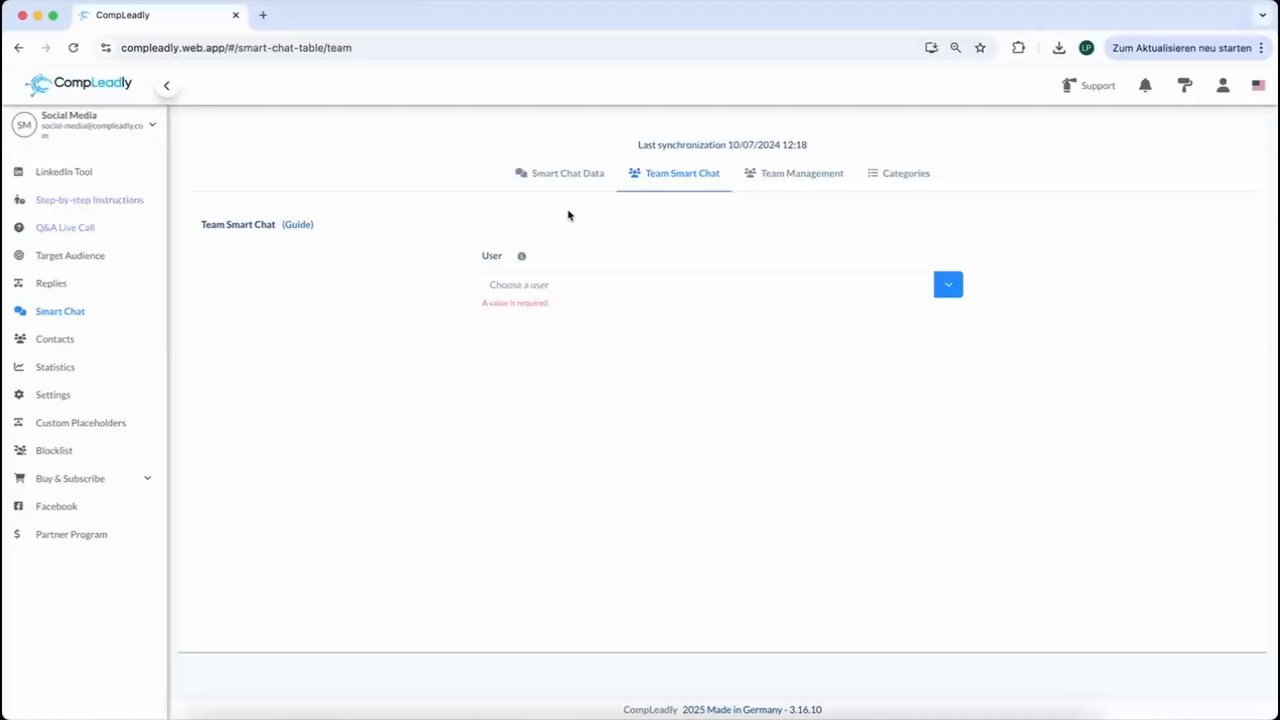Open the Settings gear icon in the sidebar
Screen dimensions: 1280x720
coord(18,395)
